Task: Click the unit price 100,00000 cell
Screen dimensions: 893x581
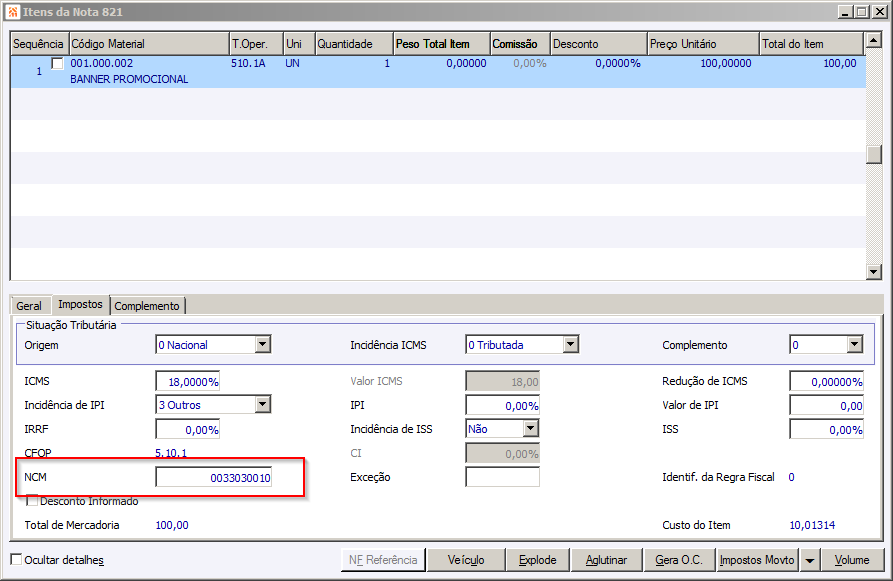Action: point(726,63)
